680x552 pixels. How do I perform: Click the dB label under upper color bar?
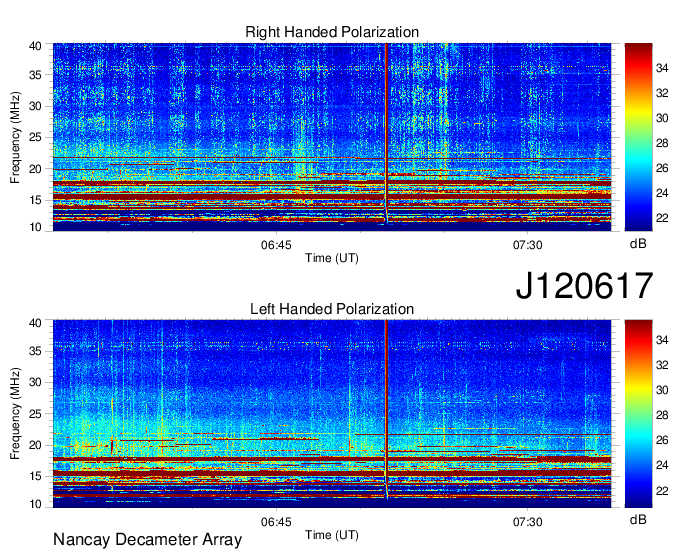(638, 244)
